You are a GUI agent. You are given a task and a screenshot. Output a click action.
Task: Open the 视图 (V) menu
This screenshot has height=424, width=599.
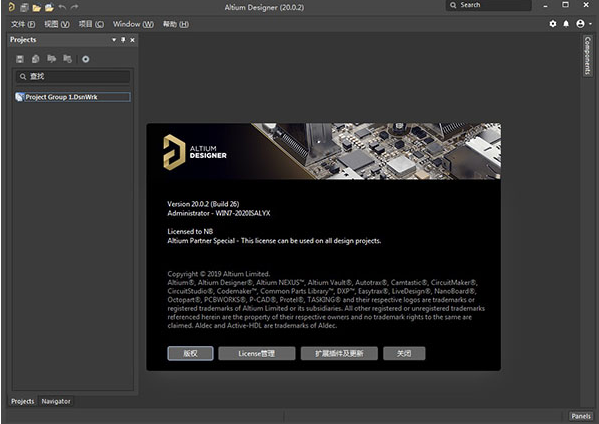click(x=57, y=24)
